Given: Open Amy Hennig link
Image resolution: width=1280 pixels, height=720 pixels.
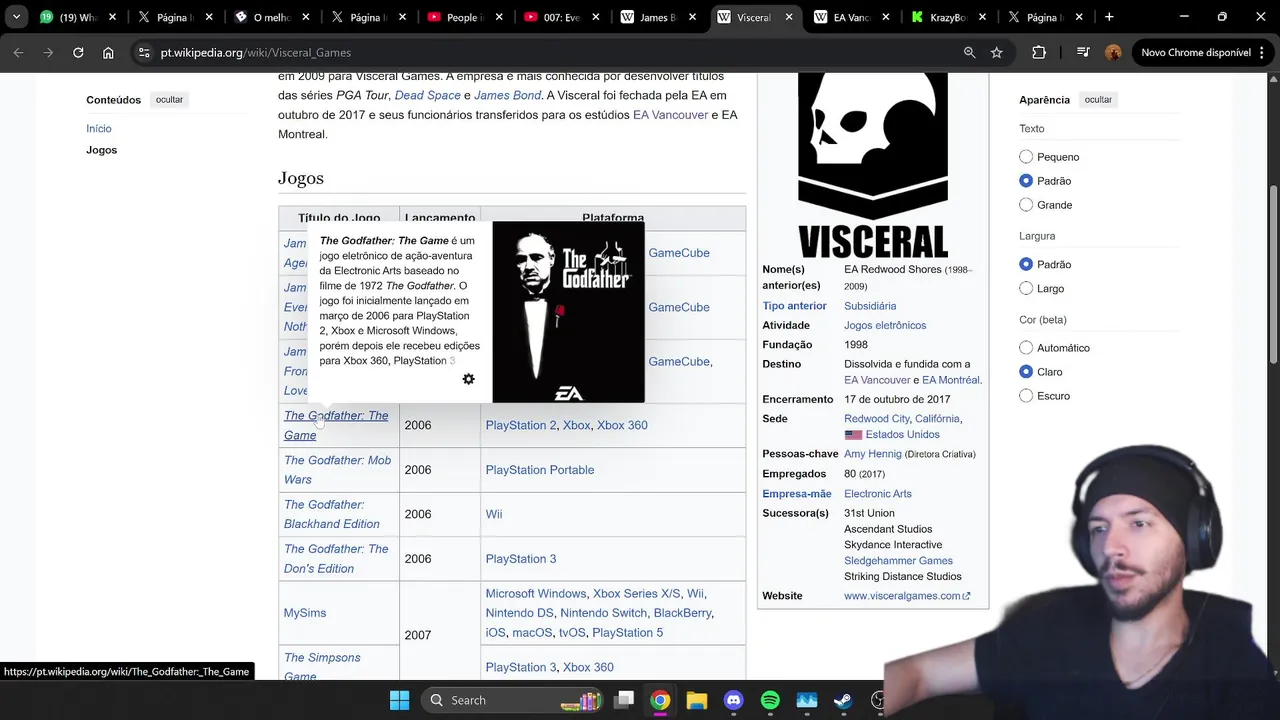Looking at the screenshot, I should click(x=873, y=454).
